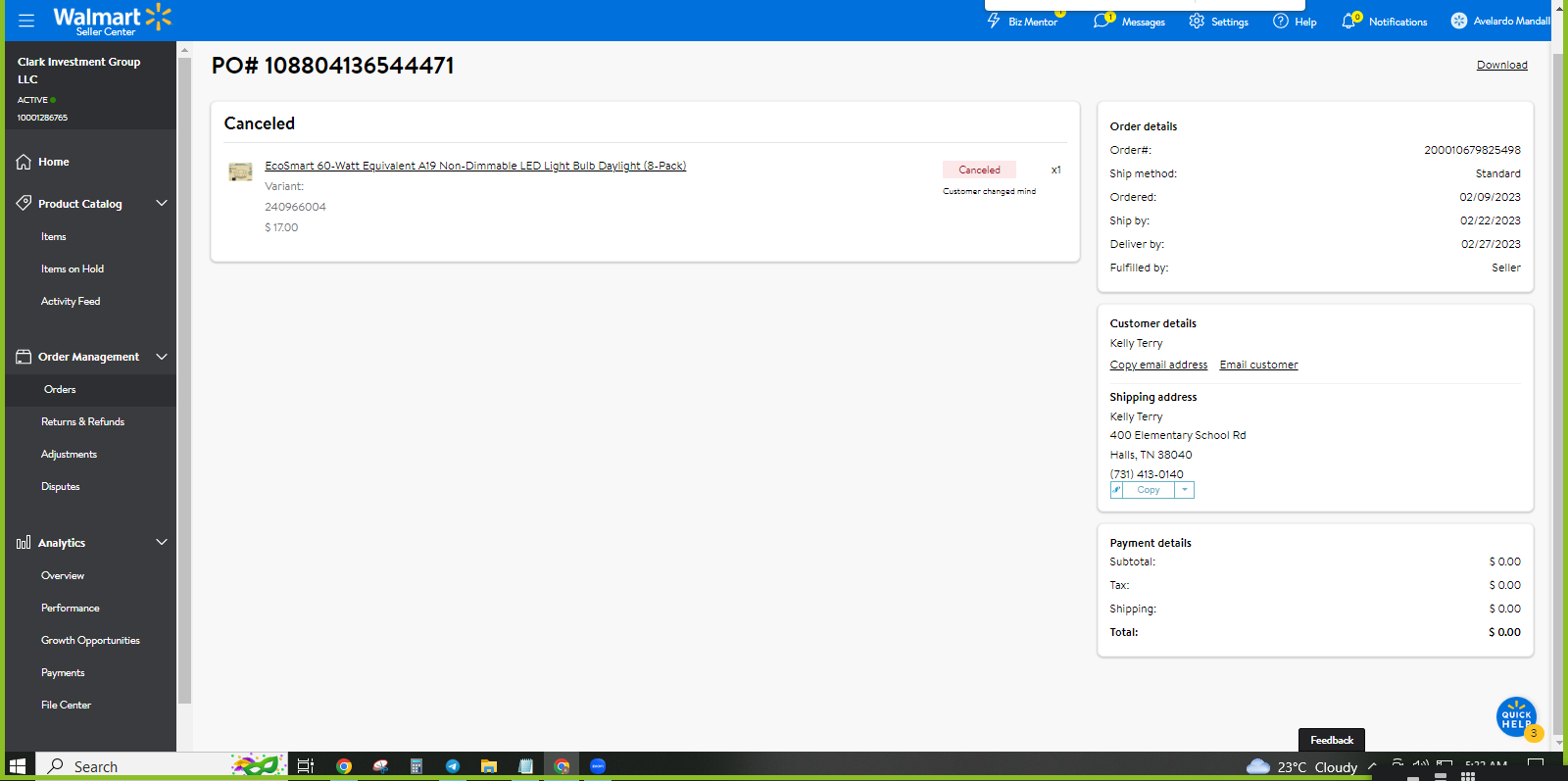This screenshot has height=781, width=1568.
Task: Click the Avelardo Mandall profile avatar
Action: (1459, 21)
